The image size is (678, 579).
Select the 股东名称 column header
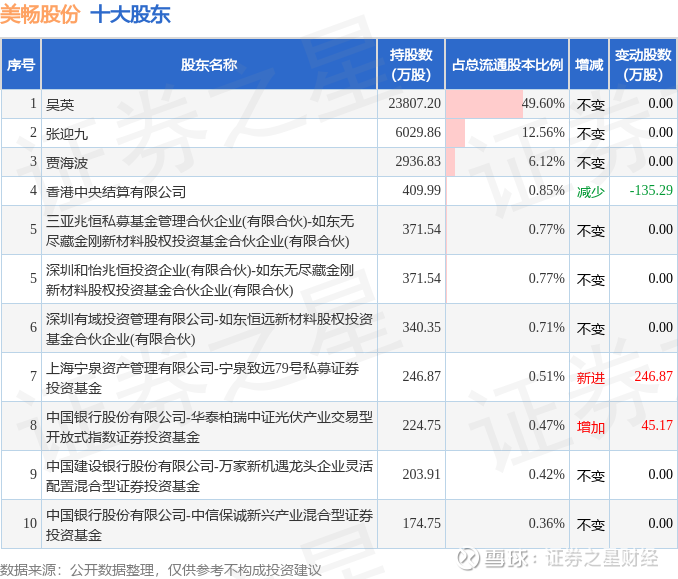tap(209, 64)
